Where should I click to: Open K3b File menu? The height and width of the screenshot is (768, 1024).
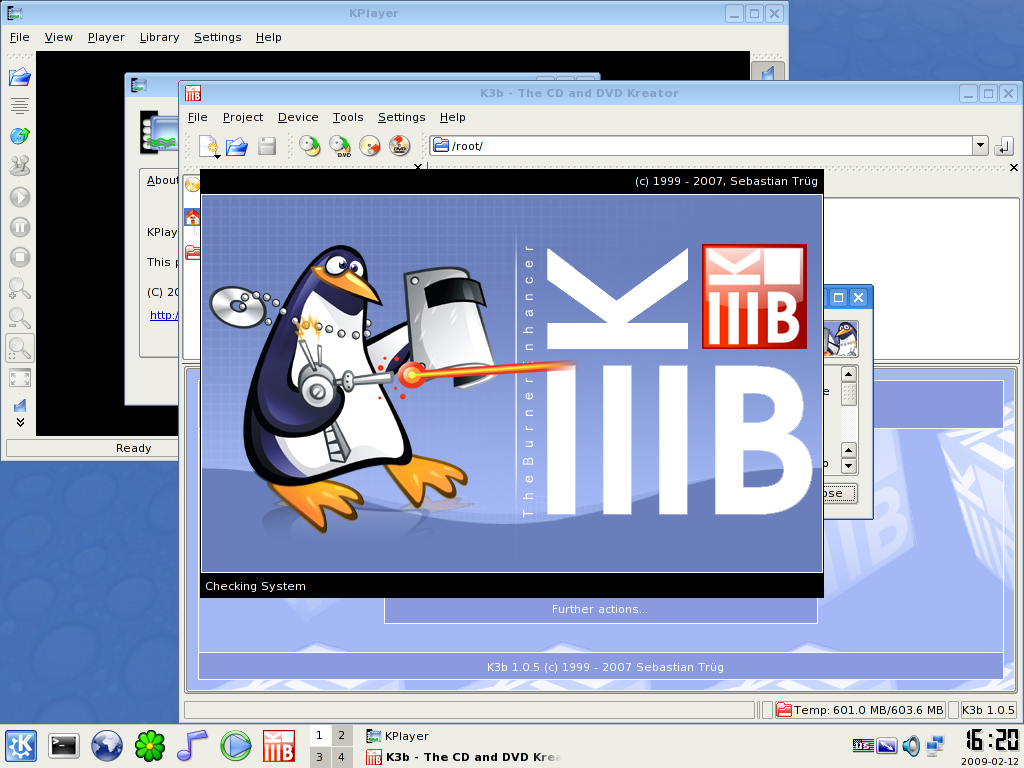[x=197, y=117]
